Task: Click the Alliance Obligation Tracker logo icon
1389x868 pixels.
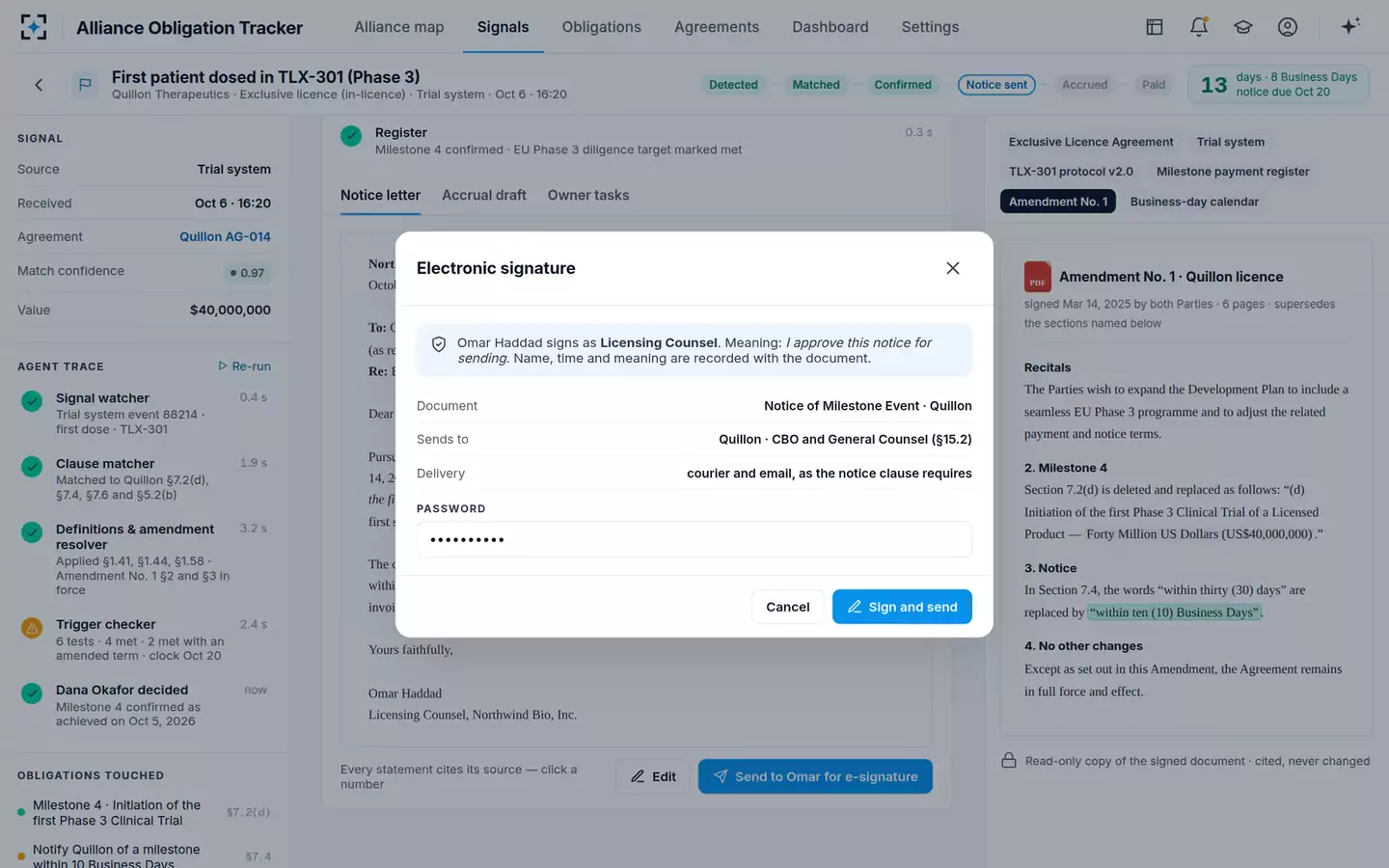Action: coord(34,27)
